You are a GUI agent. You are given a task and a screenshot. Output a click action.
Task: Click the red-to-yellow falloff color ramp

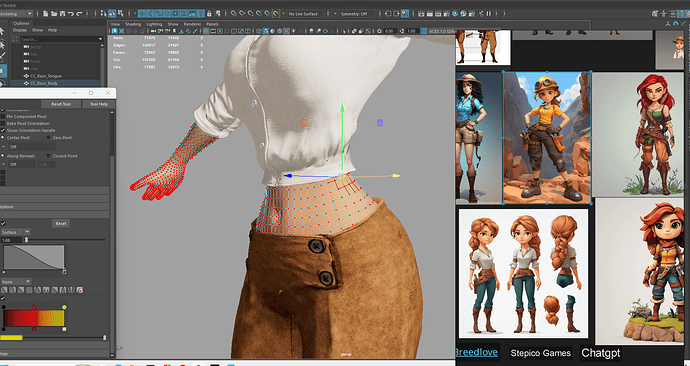(x=34, y=318)
